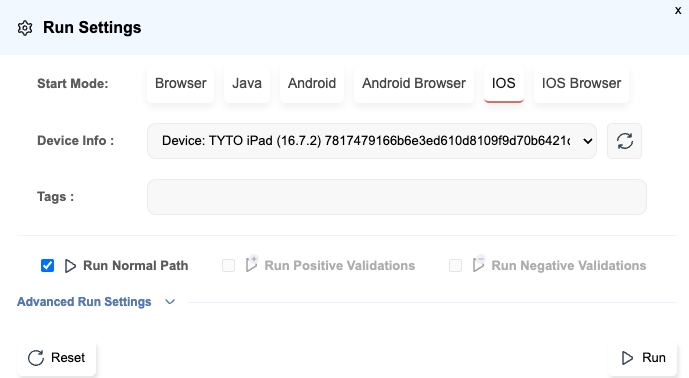This screenshot has width=689, height=378.
Task: Expand Advanced Run Settings chevron
Action: tap(170, 302)
